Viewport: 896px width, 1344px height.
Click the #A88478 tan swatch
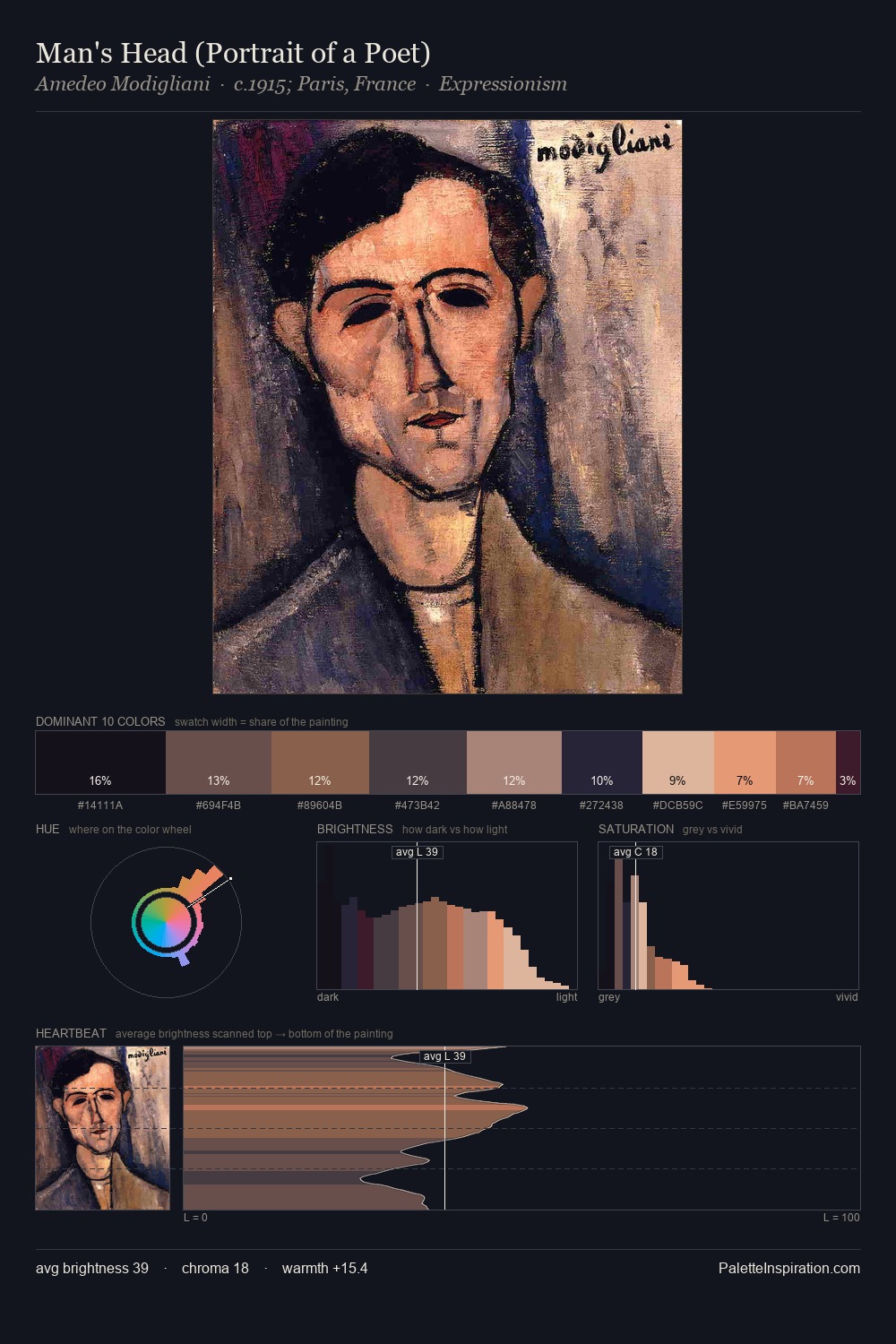[x=514, y=762]
